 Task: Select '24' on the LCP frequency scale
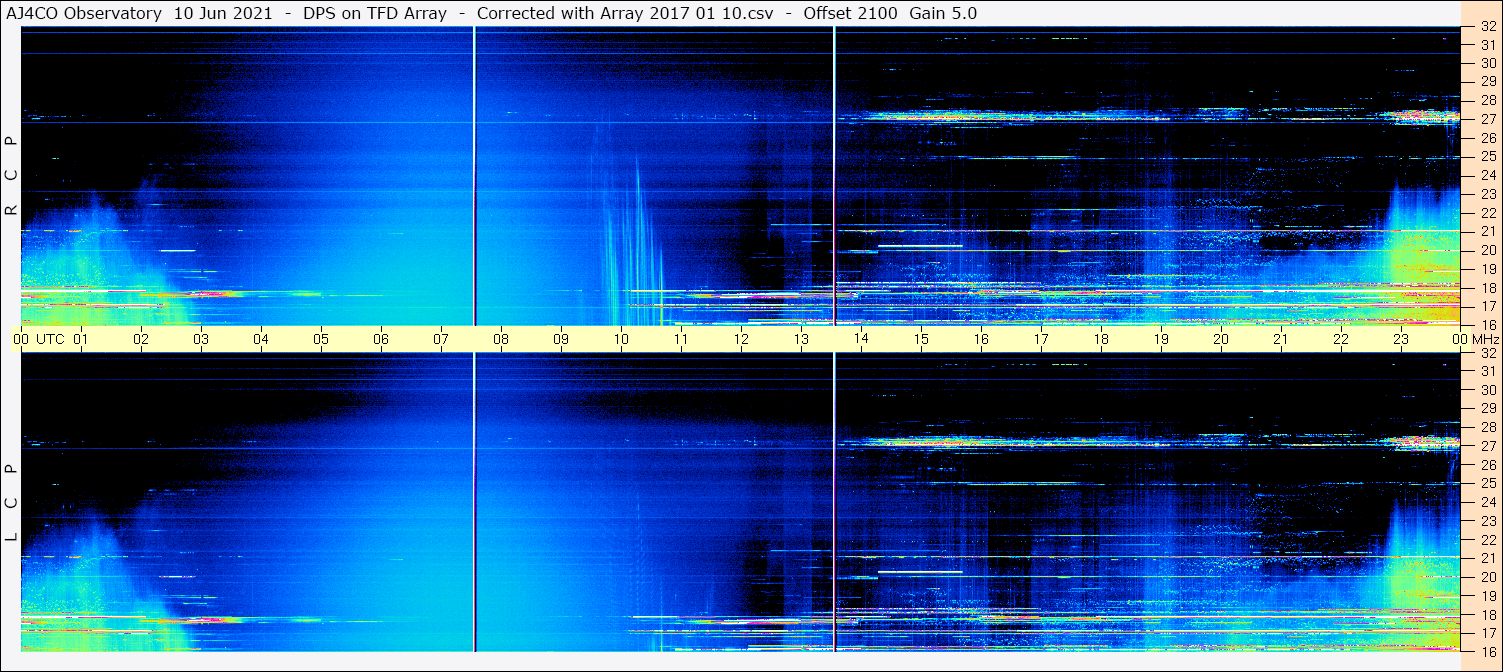pyautogui.click(x=1487, y=503)
